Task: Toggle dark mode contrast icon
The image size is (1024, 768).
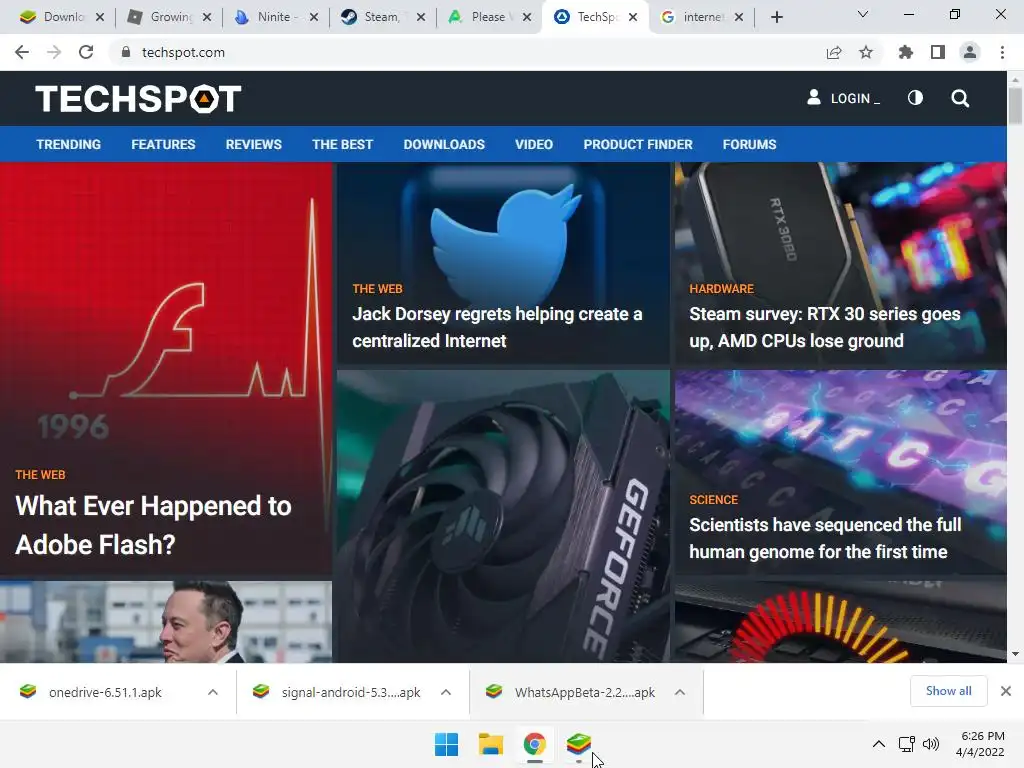Action: [916, 98]
